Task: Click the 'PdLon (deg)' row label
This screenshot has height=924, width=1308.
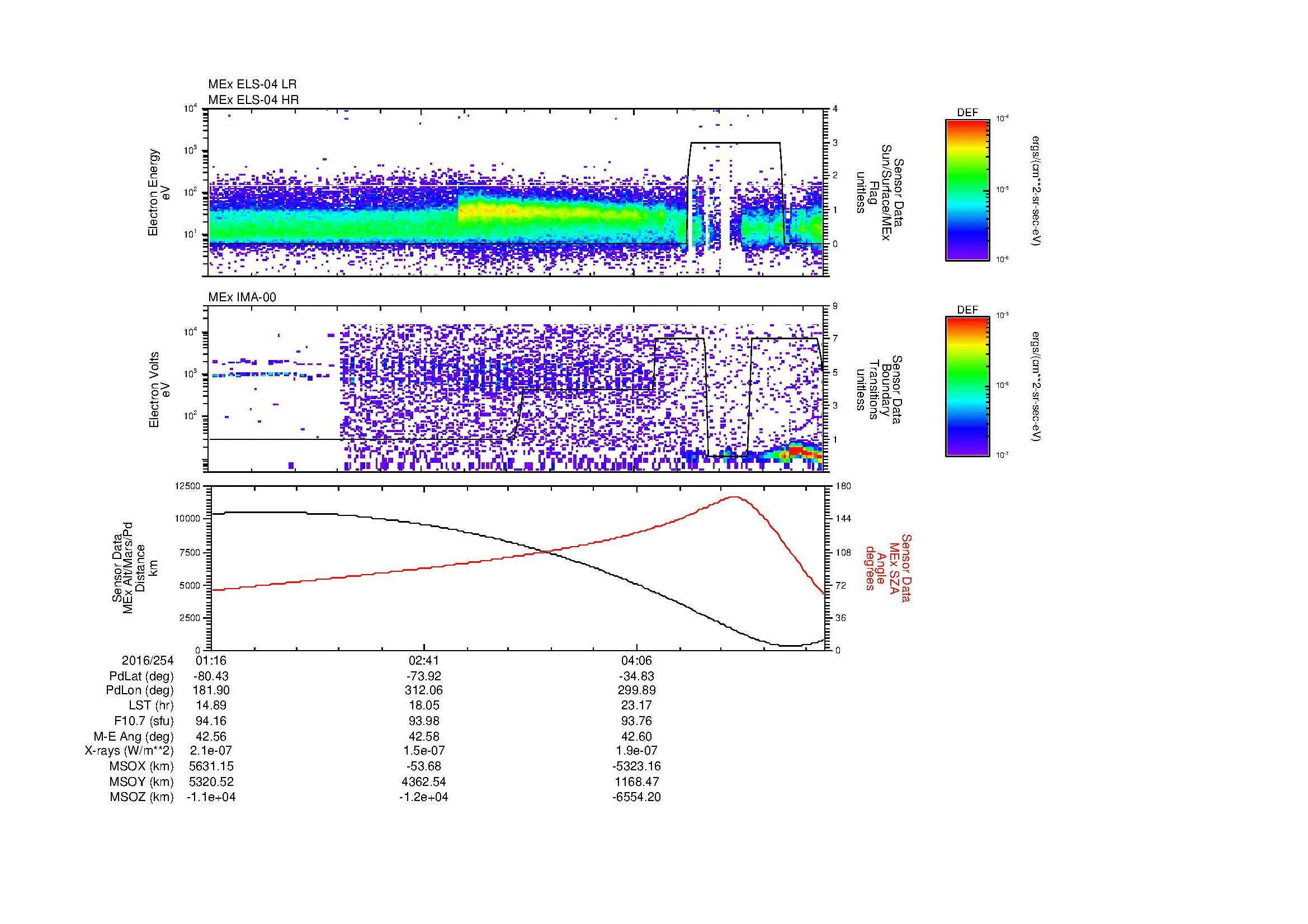Action: [140, 690]
